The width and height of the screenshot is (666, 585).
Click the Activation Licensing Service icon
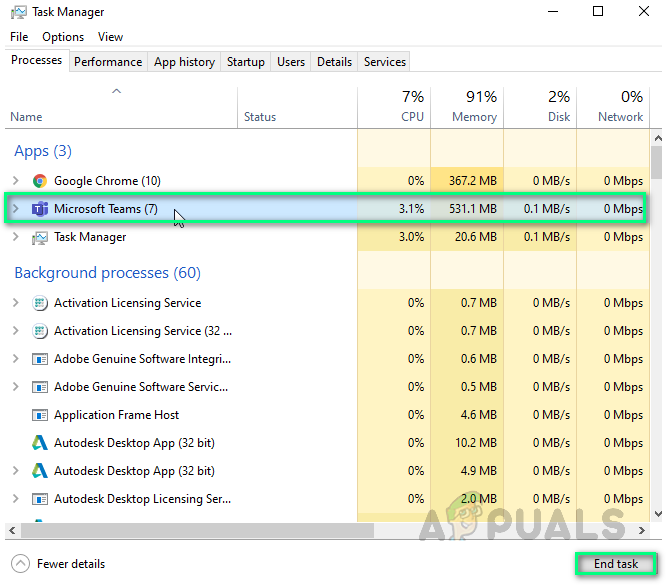coord(40,303)
